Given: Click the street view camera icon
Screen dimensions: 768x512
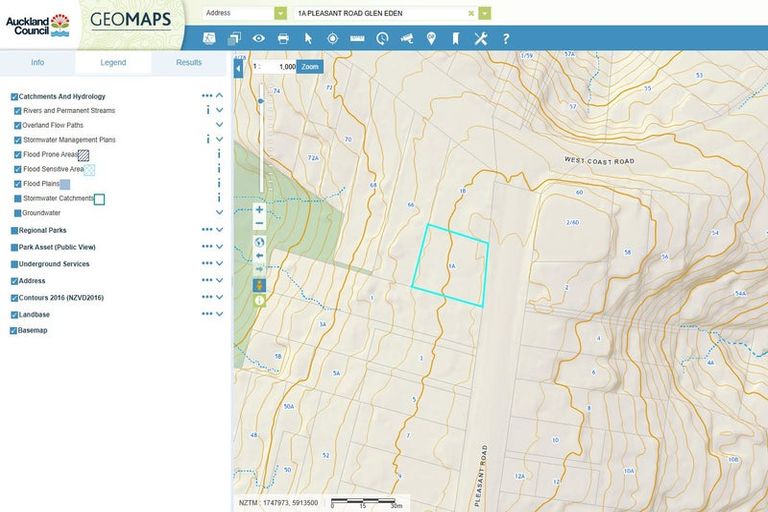Looking at the screenshot, I should pos(406,39).
